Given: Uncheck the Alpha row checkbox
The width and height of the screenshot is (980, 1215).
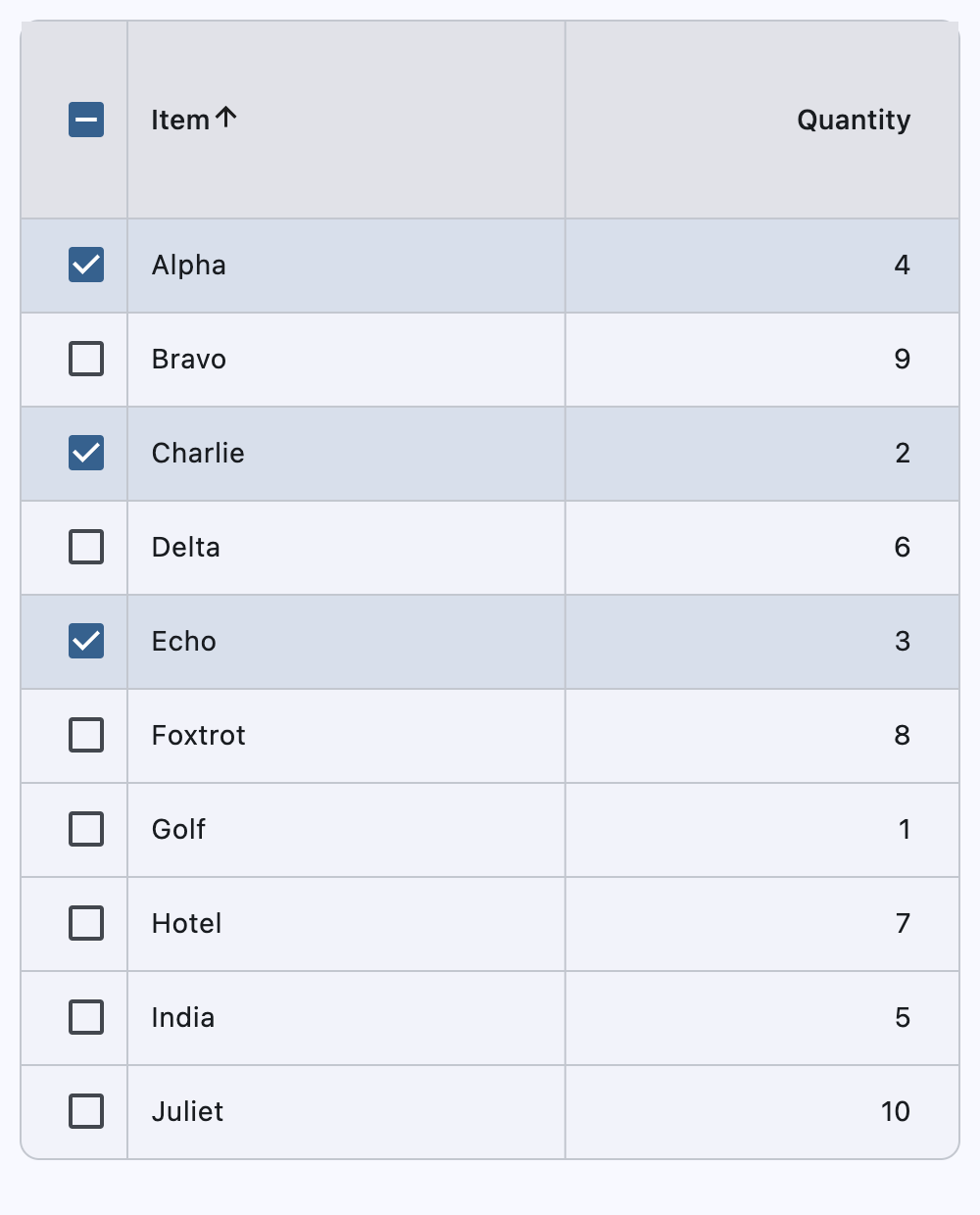Looking at the screenshot, I should 85,265.
